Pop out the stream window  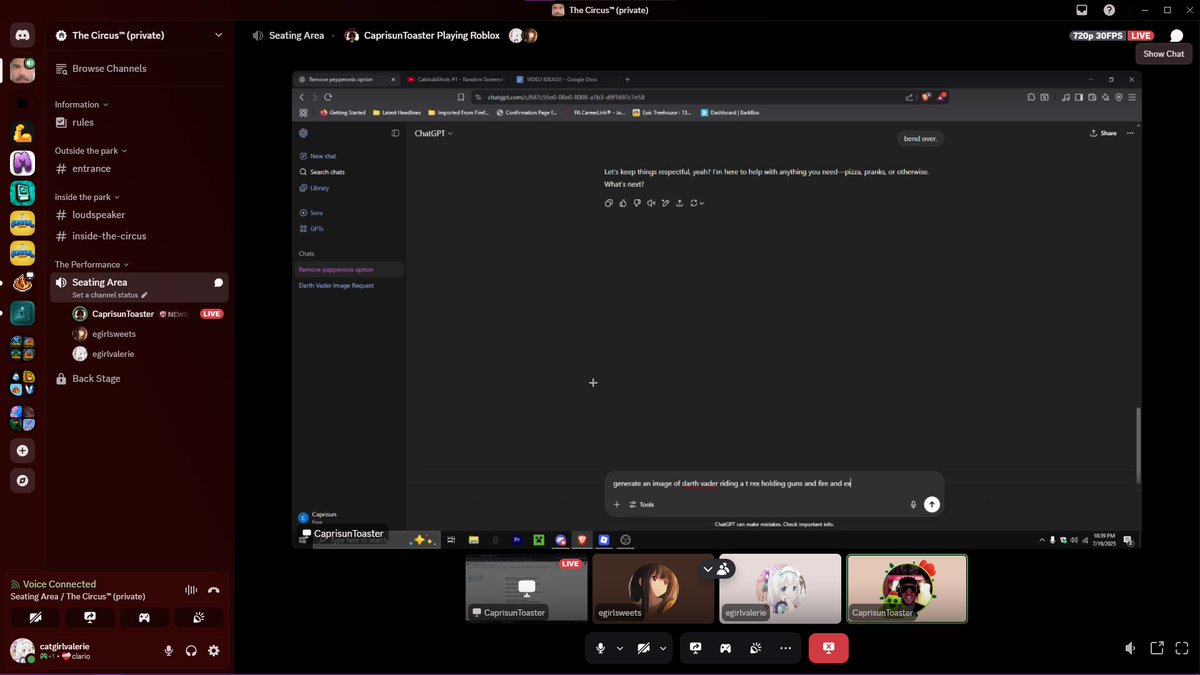[1157, 648]
